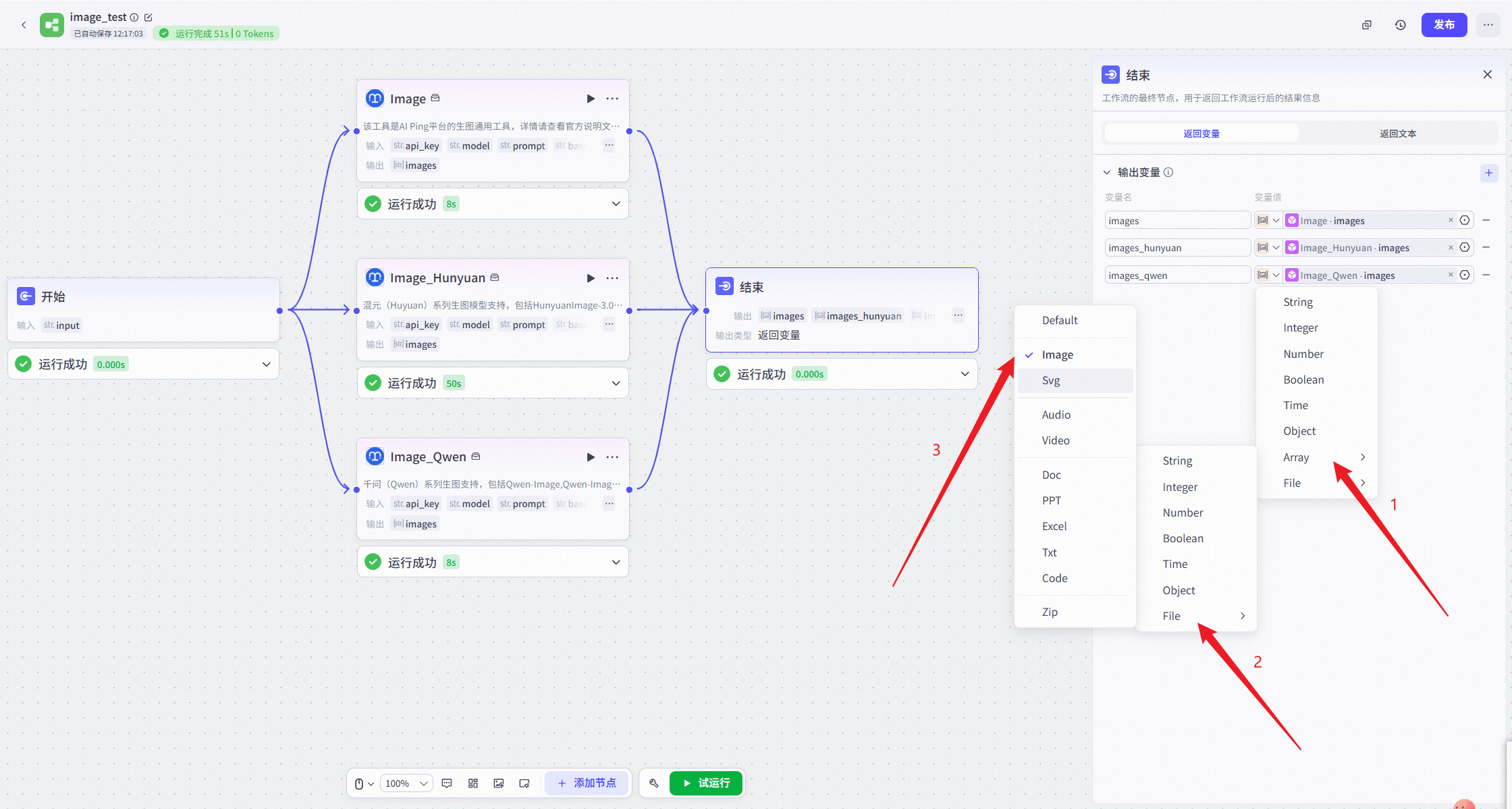The image size is (1512, 809).
Task: Switch to the 返回文本 tab
Action: 1397,134
